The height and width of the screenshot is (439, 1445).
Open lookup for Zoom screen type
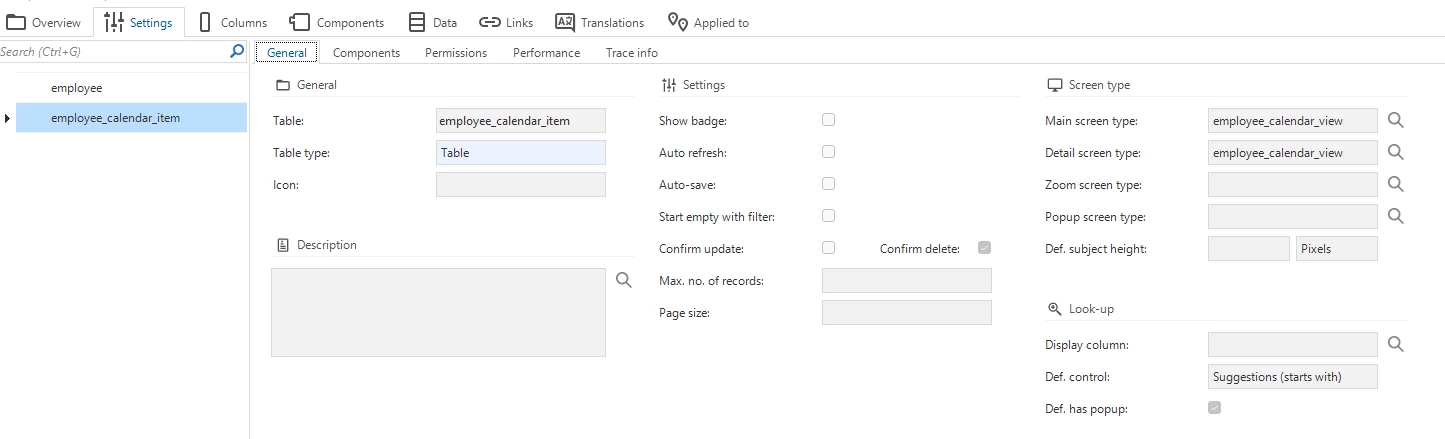click(1396, 185)
